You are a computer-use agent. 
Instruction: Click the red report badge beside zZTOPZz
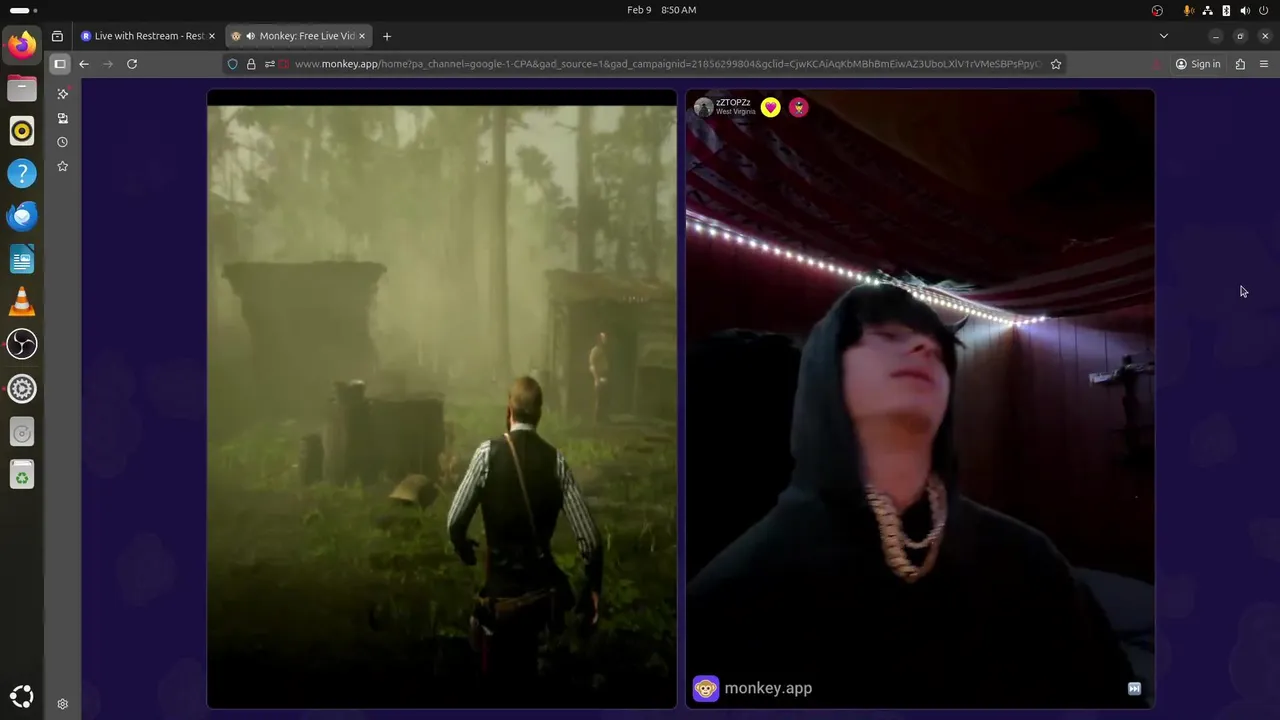pyautogui.click(x=798, y=107)
